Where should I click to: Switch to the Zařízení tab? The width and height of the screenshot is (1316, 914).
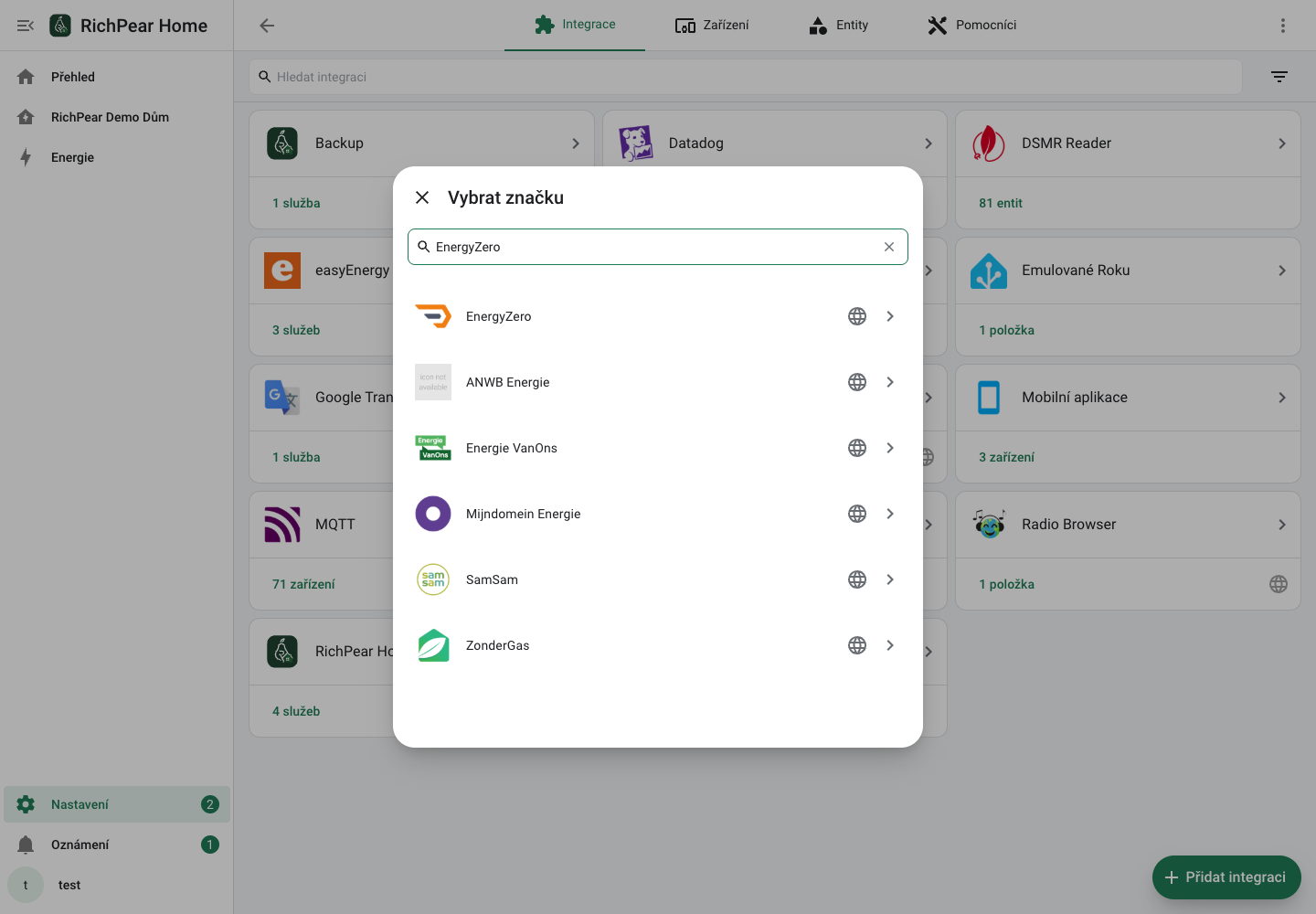[712, 25]
